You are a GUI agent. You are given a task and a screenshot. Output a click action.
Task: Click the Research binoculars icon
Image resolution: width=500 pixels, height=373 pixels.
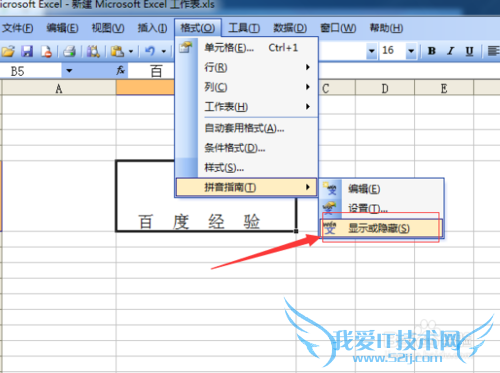93,51
